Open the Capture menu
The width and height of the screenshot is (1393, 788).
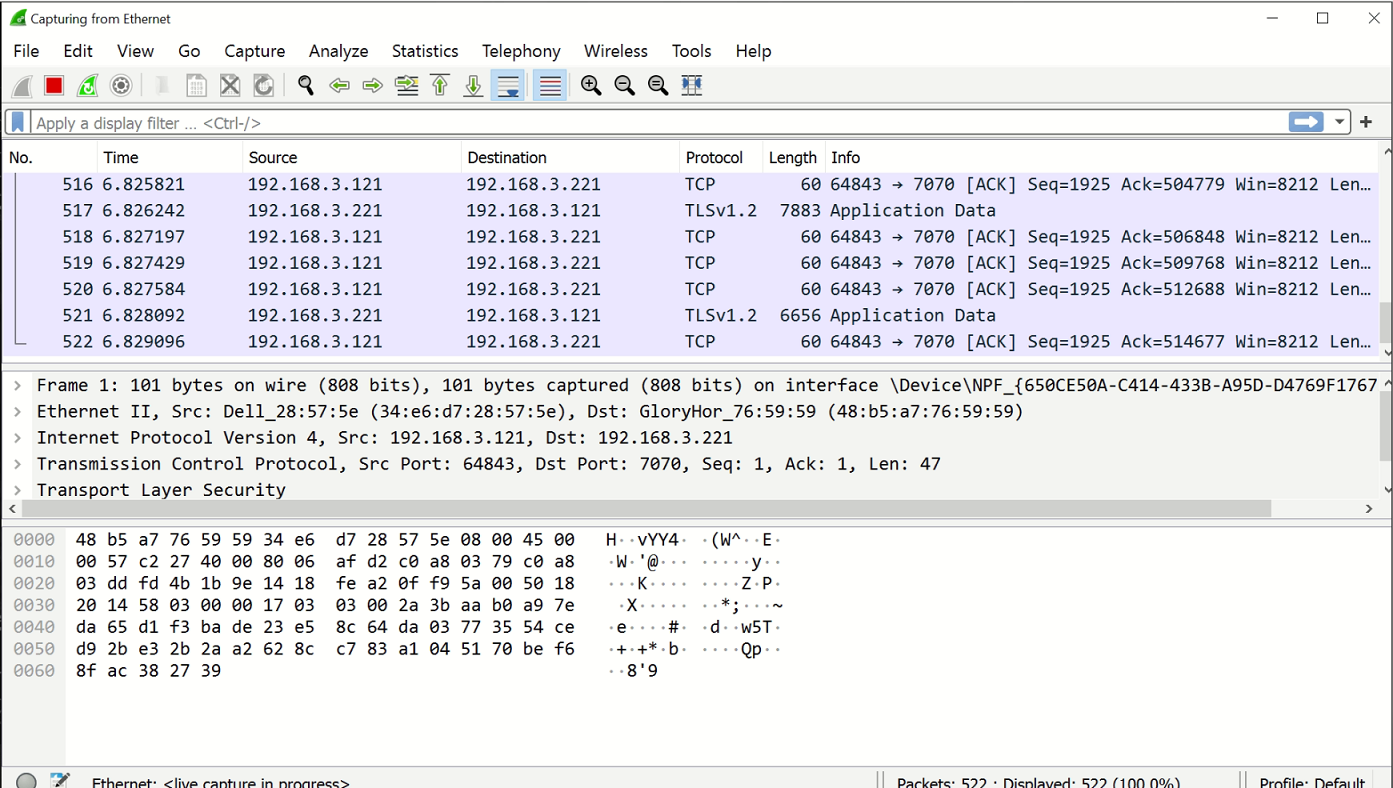(255, 51)
